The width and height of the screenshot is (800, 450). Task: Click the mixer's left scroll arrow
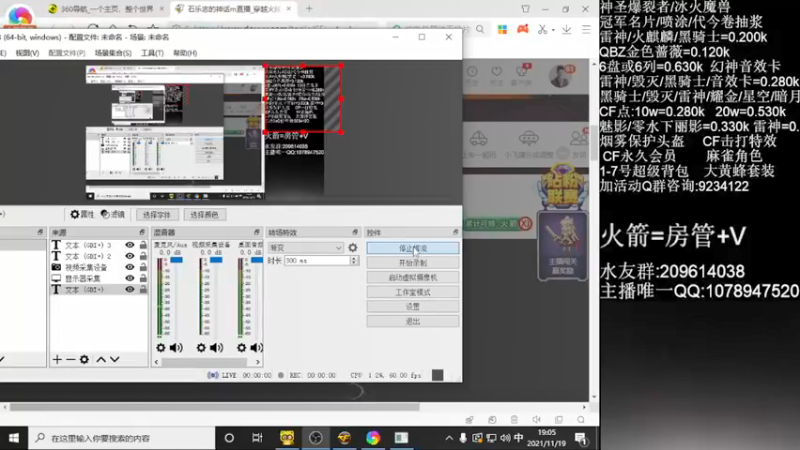coord(157,362)
